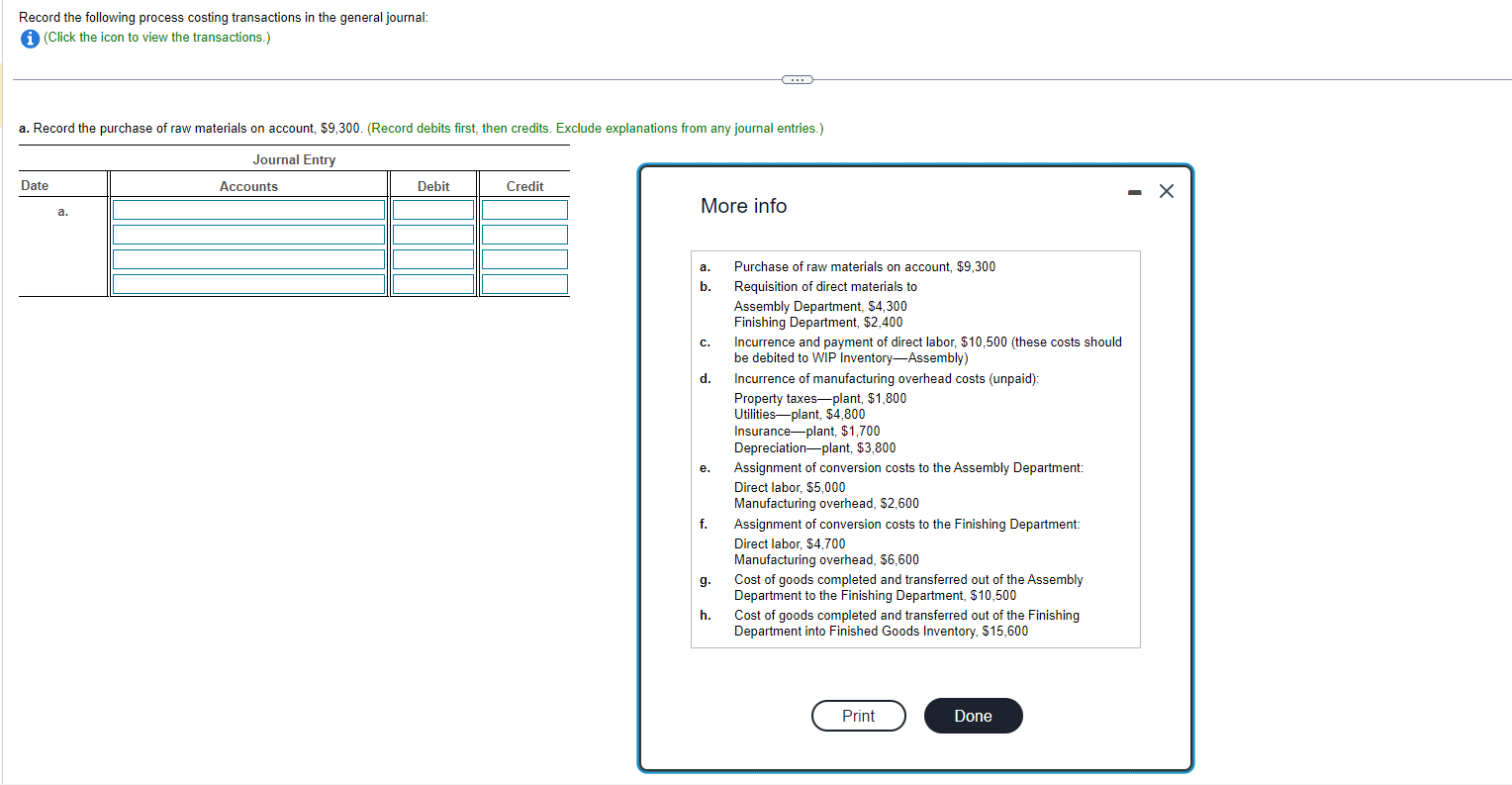The image size is (1512, 785).
Task: Close the More info dialog
Action: click(1166, 191)
